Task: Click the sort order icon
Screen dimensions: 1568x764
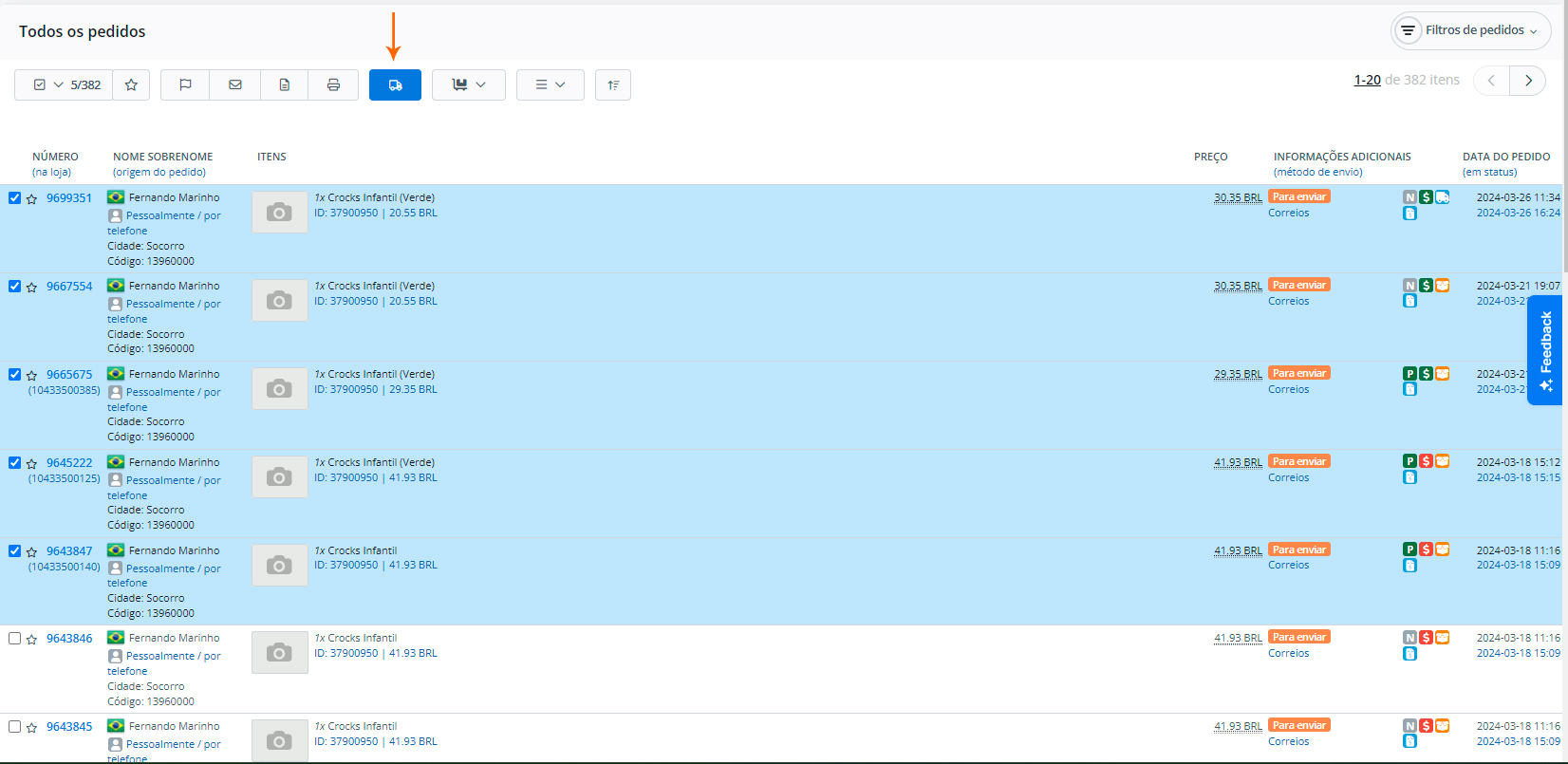Action: 613,85
